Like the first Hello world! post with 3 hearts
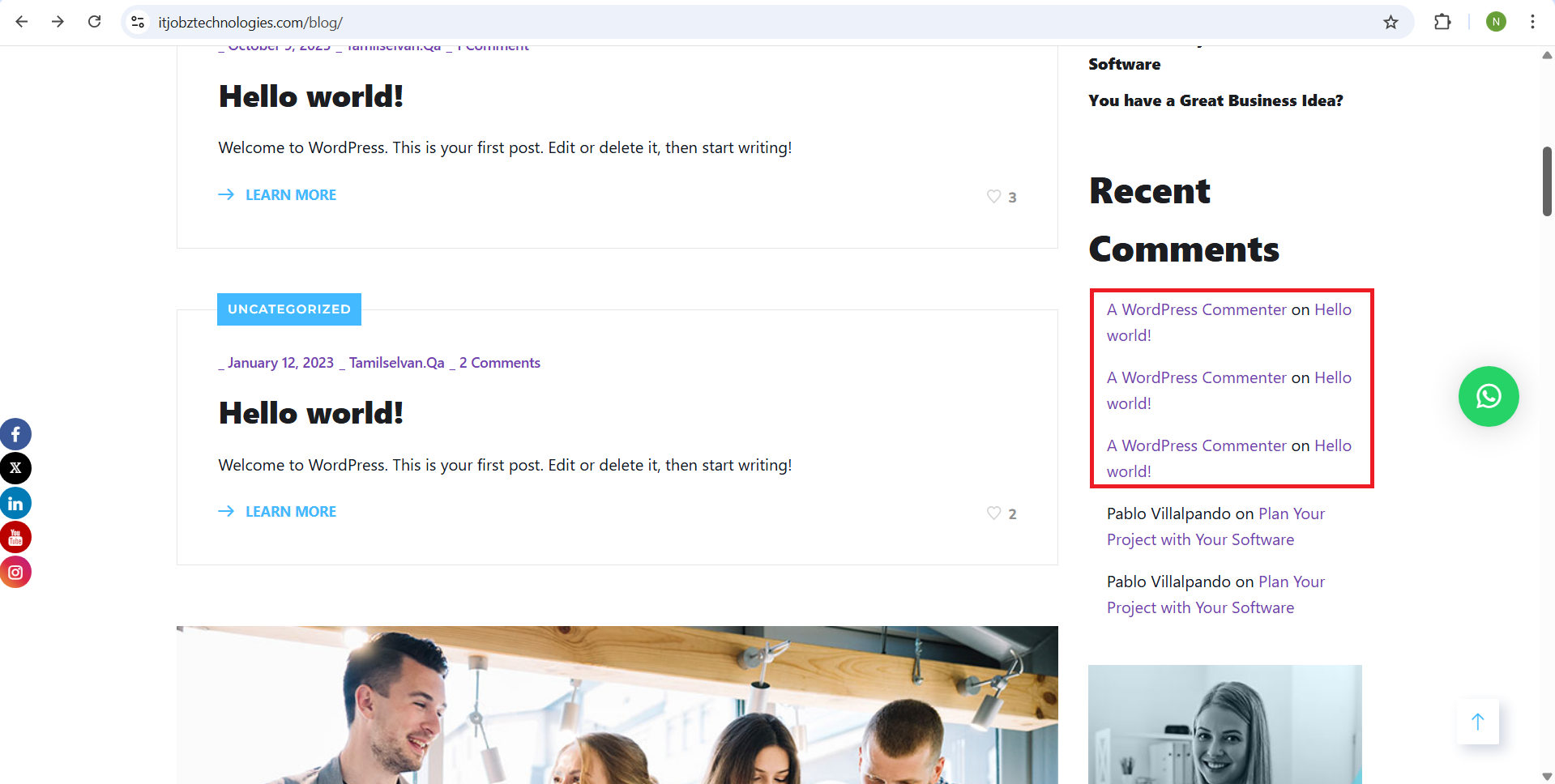This screenshot has width=1555, height=784. 994,197
